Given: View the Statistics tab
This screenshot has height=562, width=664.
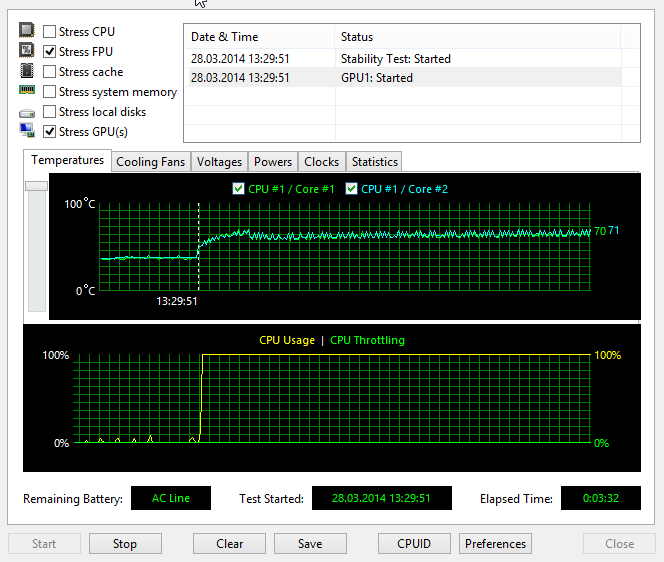Looking at the screenshot, I should [375, 162].
